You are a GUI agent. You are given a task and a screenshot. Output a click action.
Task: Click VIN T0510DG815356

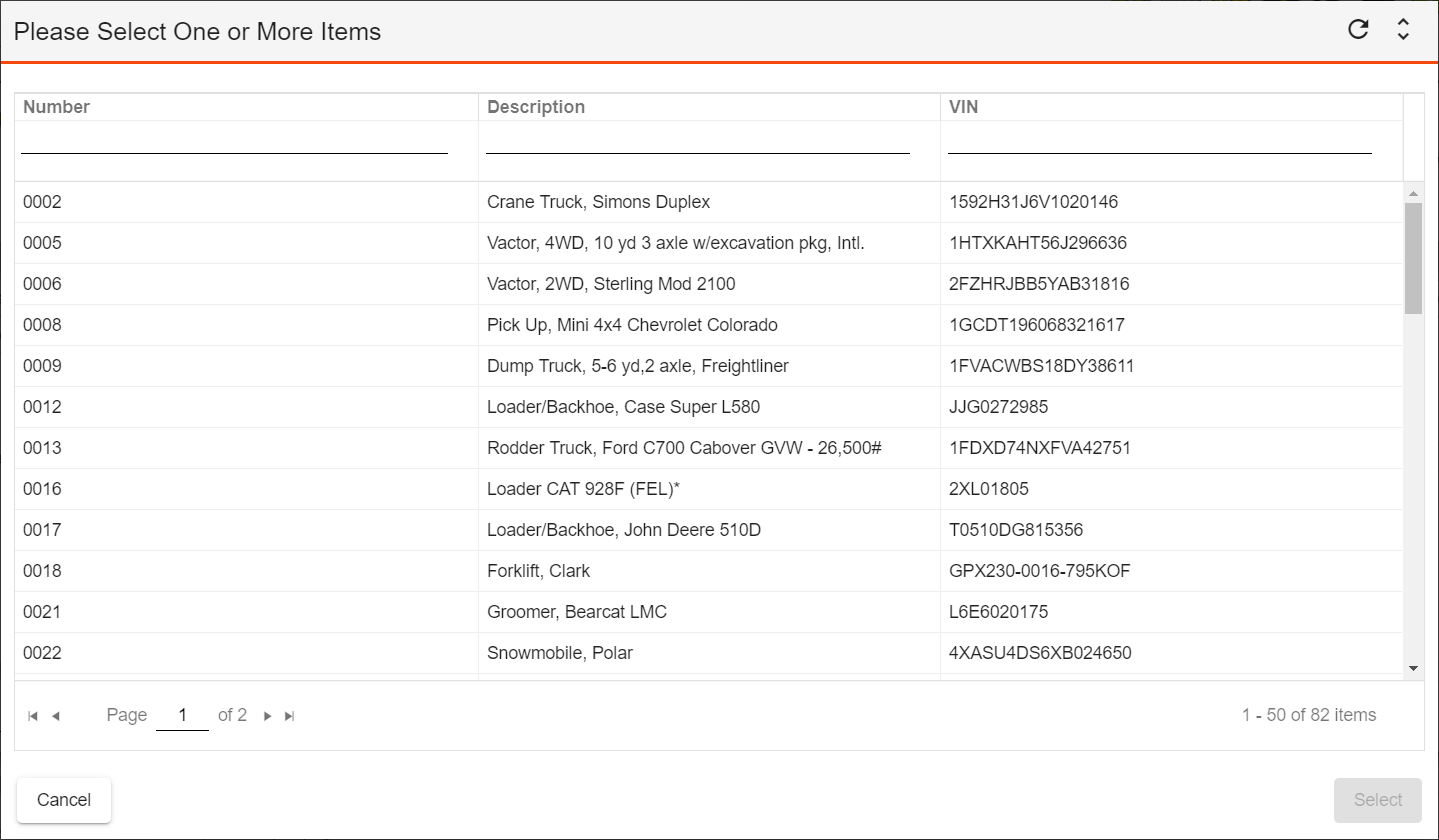click(x=1016, y=530)
